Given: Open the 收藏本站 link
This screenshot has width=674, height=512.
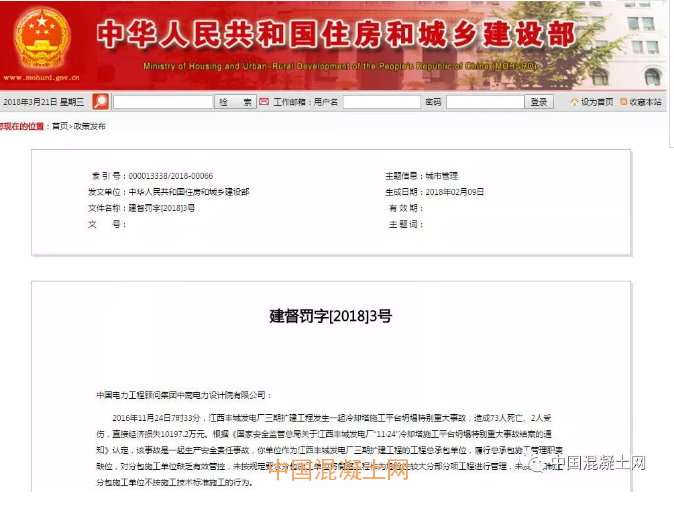Looking at the screenshot, I should tap(645, 102).
